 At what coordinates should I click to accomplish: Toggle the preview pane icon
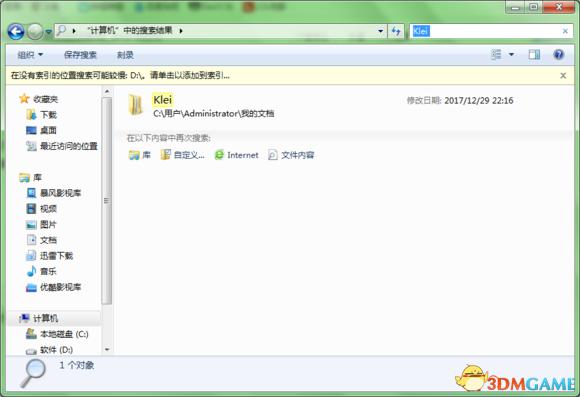534,55
